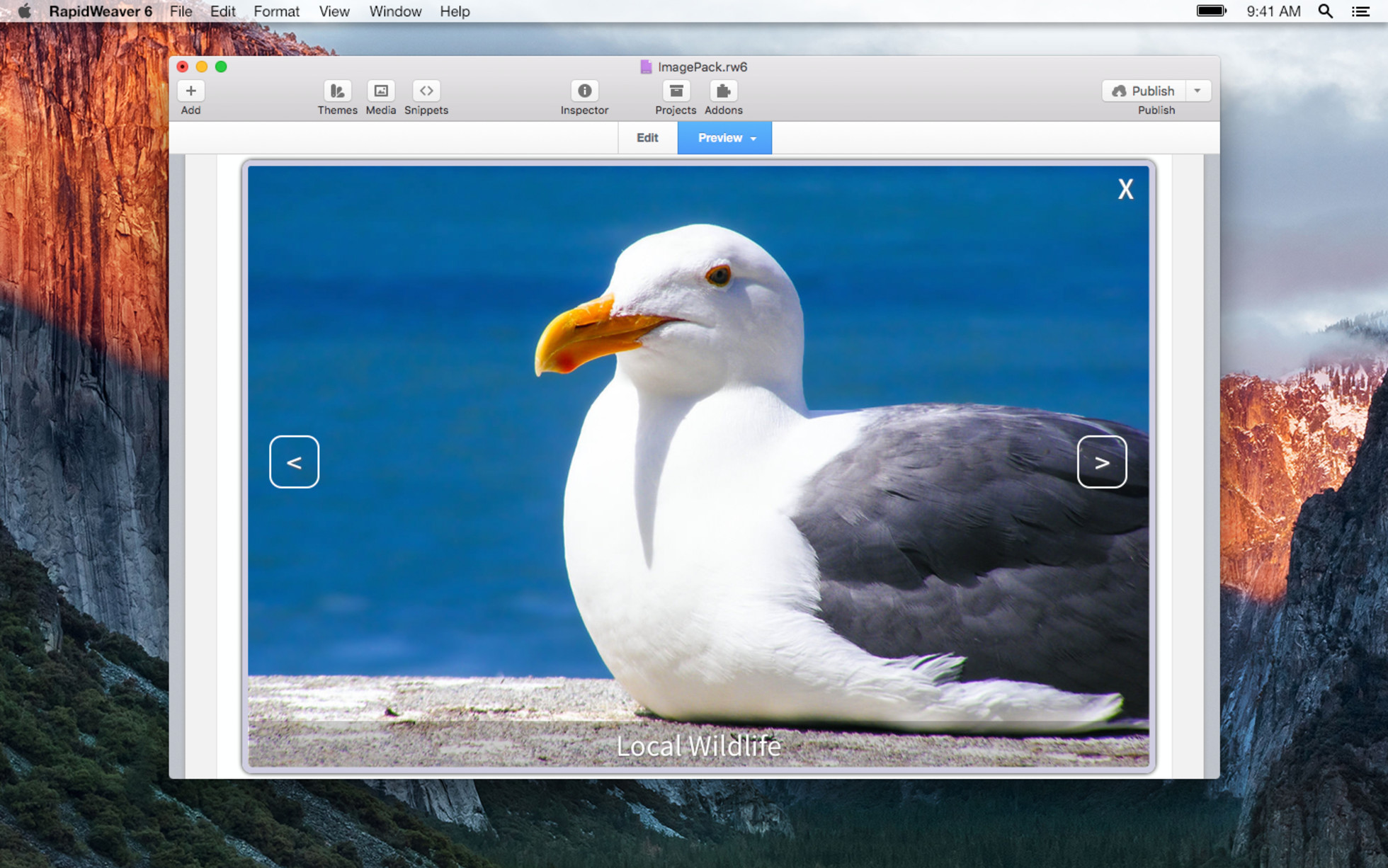Expand the Preview mode dropdown arrow
Image resolution: width=1388 pixels, height=868 pixels.
tap(753, 139)
